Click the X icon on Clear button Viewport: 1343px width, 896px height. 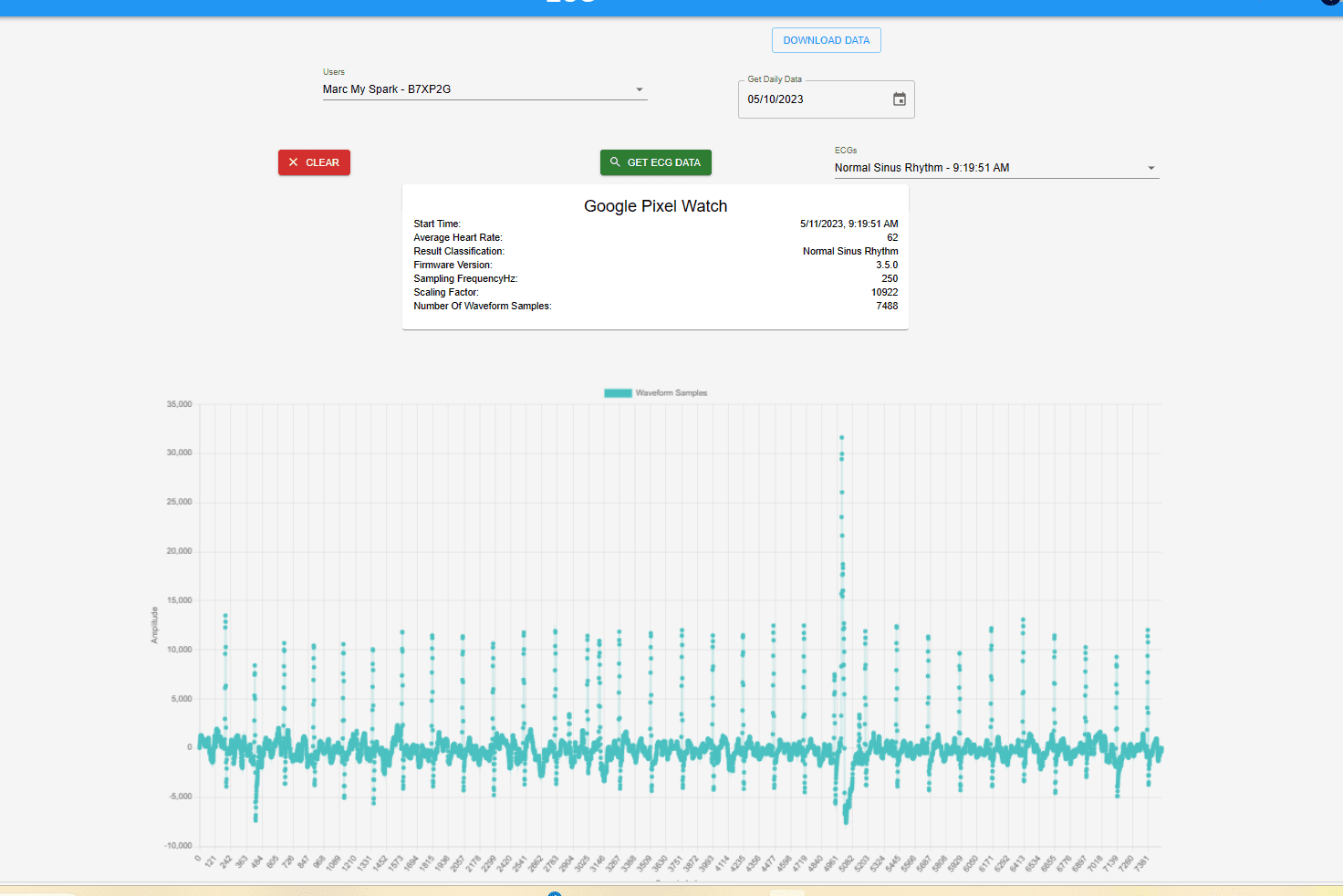click(x=293, y=162)
